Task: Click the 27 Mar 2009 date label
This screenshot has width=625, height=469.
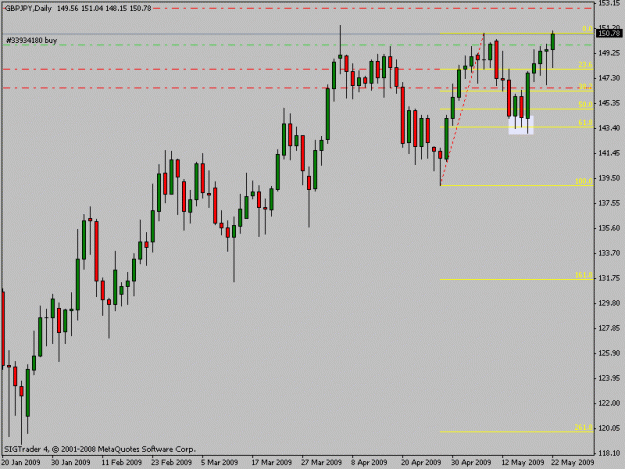Action: click(322, 463)
